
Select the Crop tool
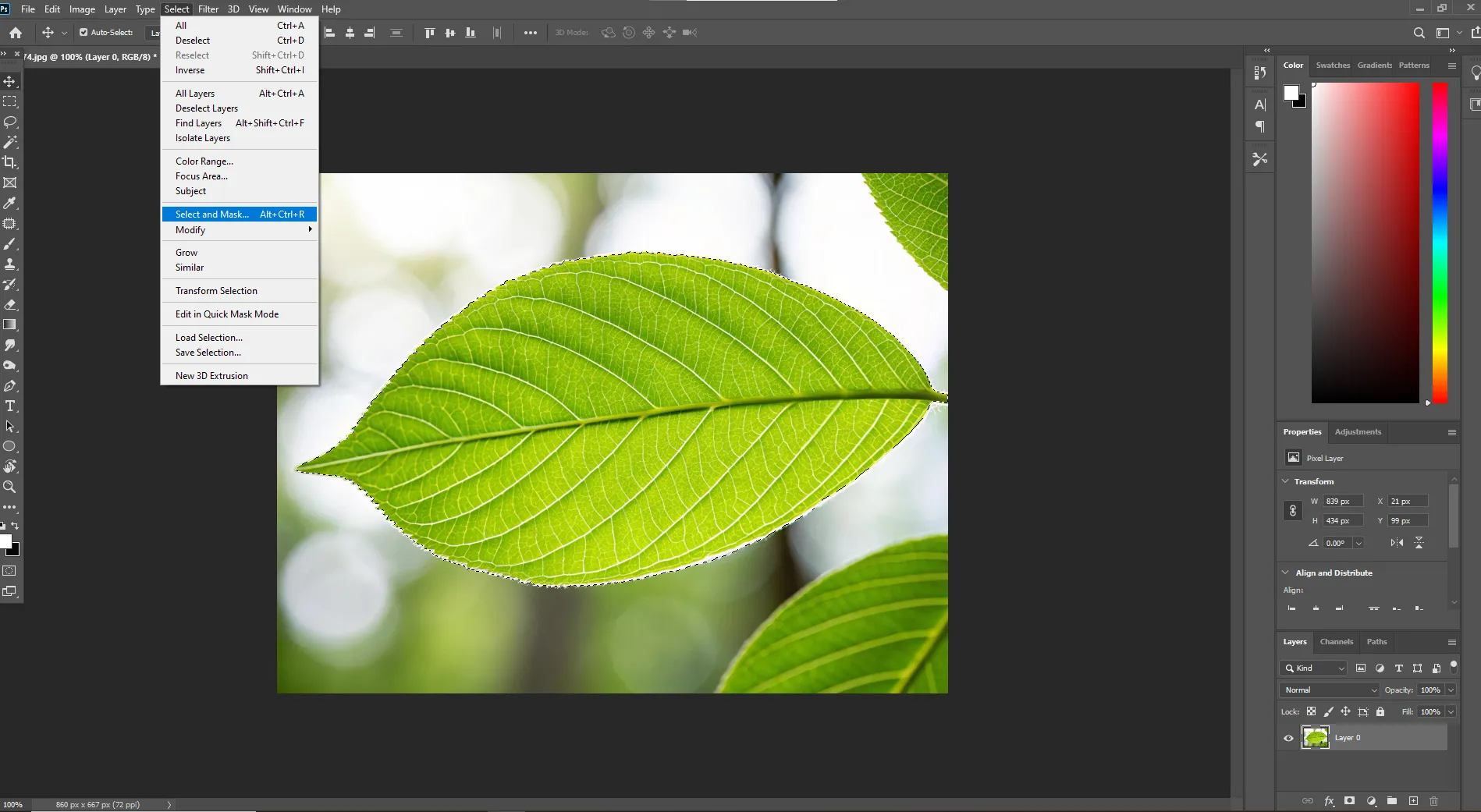[10, 162]
